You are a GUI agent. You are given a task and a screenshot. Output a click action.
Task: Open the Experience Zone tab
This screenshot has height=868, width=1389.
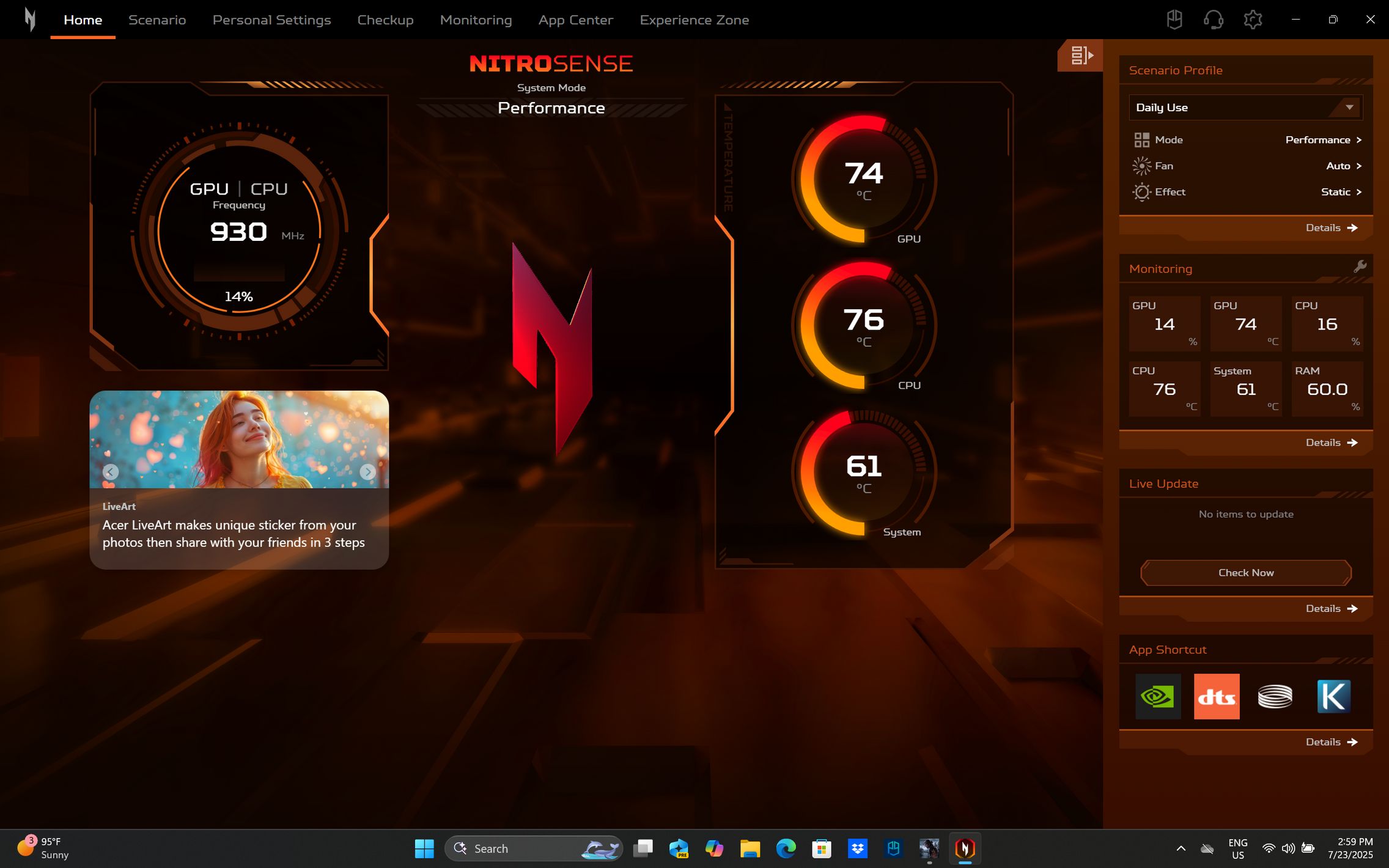pyautogui.click(x=694, y=20)
